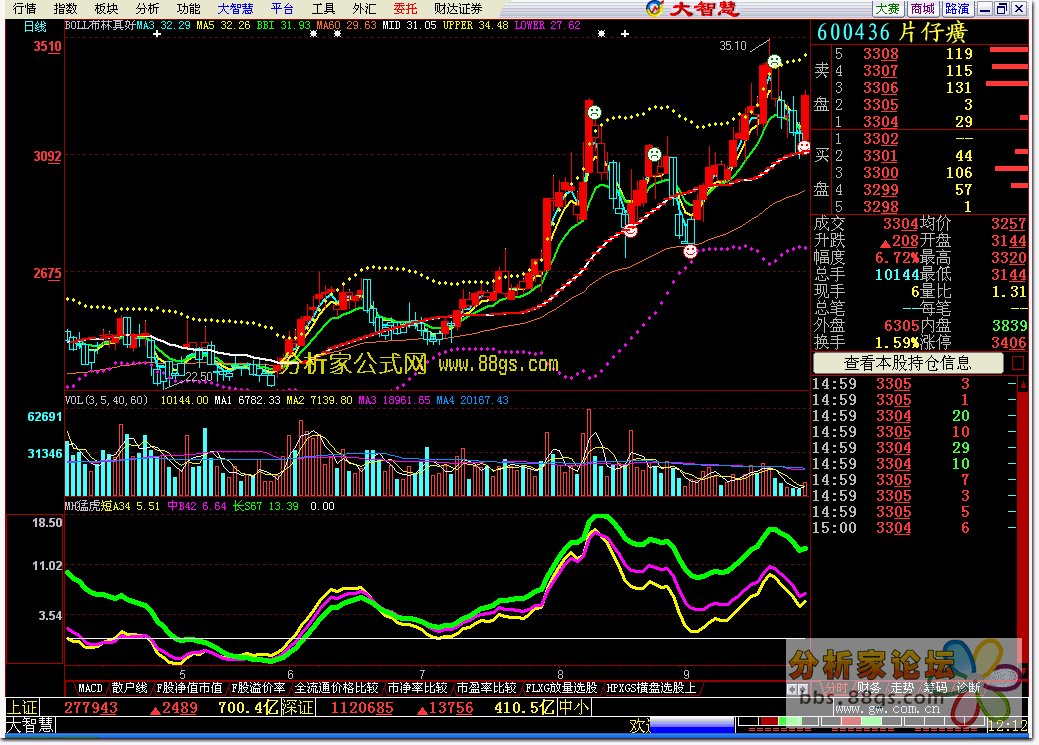Click the 路演 button

click(x=957, y=9)
